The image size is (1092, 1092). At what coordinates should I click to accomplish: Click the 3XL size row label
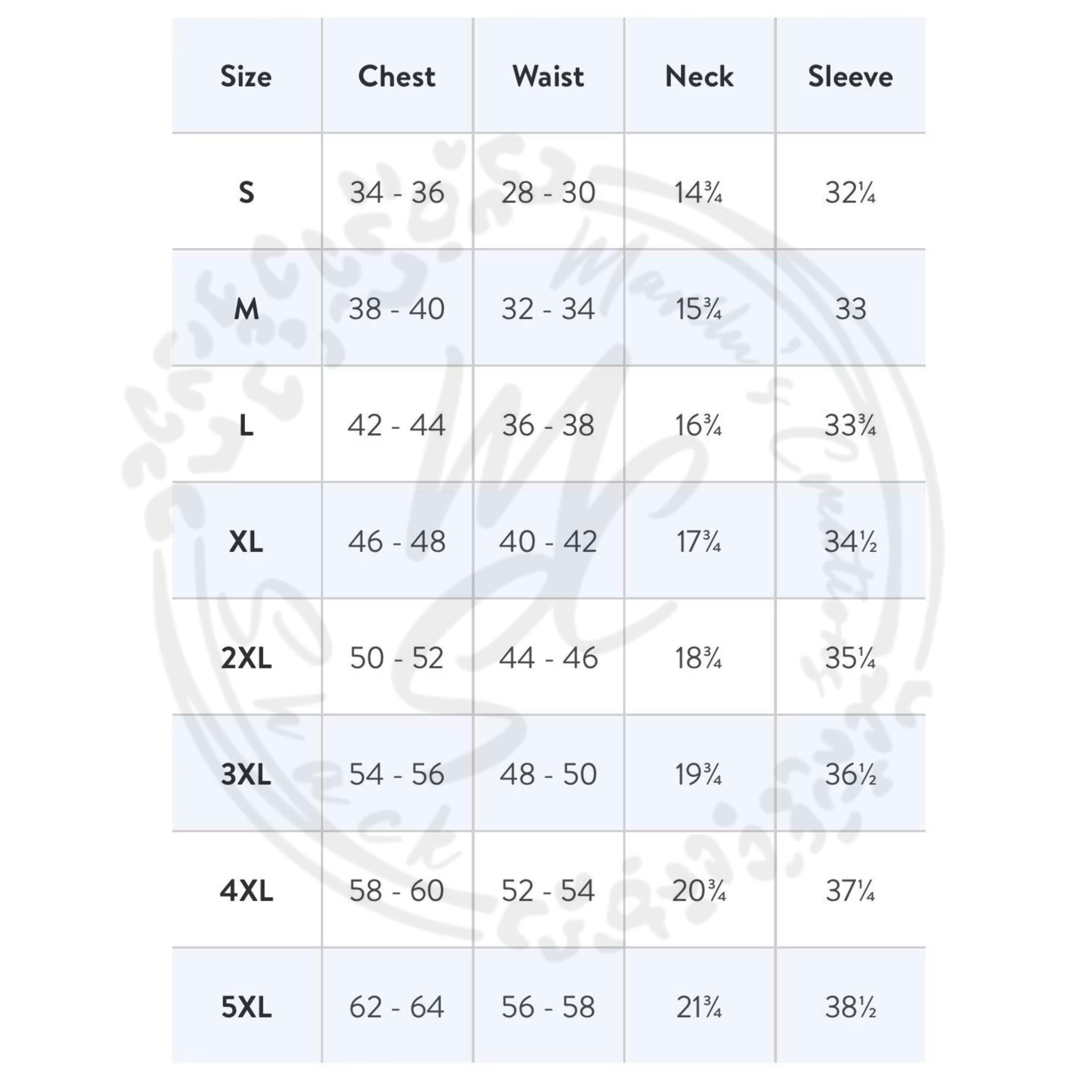(246, 774)
